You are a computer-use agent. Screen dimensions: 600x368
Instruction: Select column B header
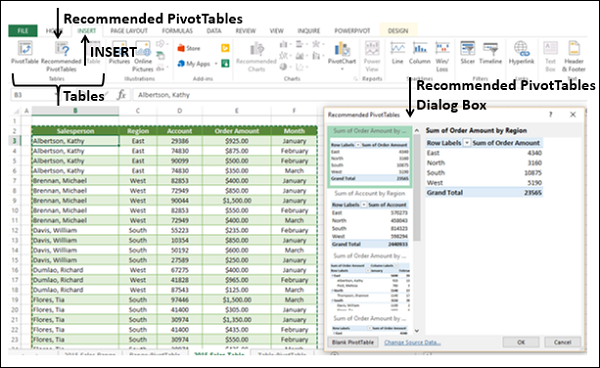click(75, 111)
